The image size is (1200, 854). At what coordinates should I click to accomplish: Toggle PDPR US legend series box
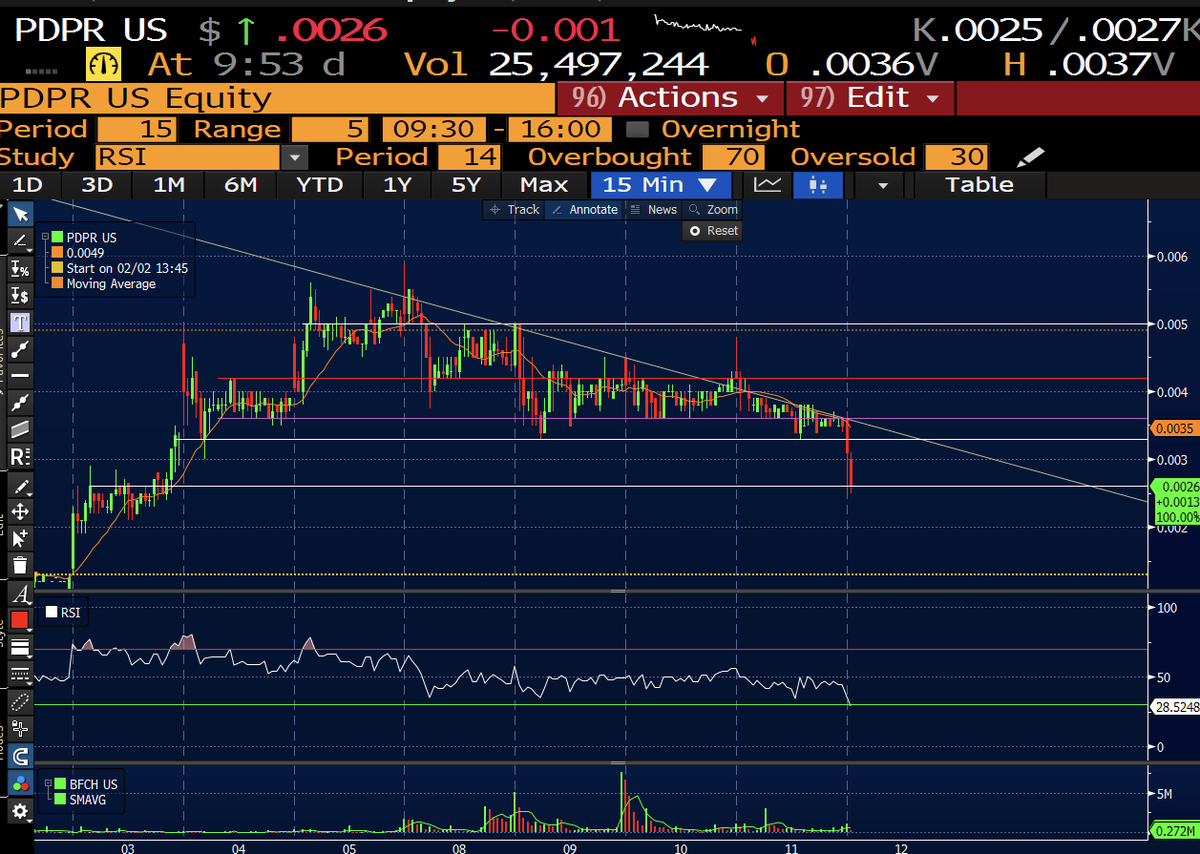pos(57,238)
